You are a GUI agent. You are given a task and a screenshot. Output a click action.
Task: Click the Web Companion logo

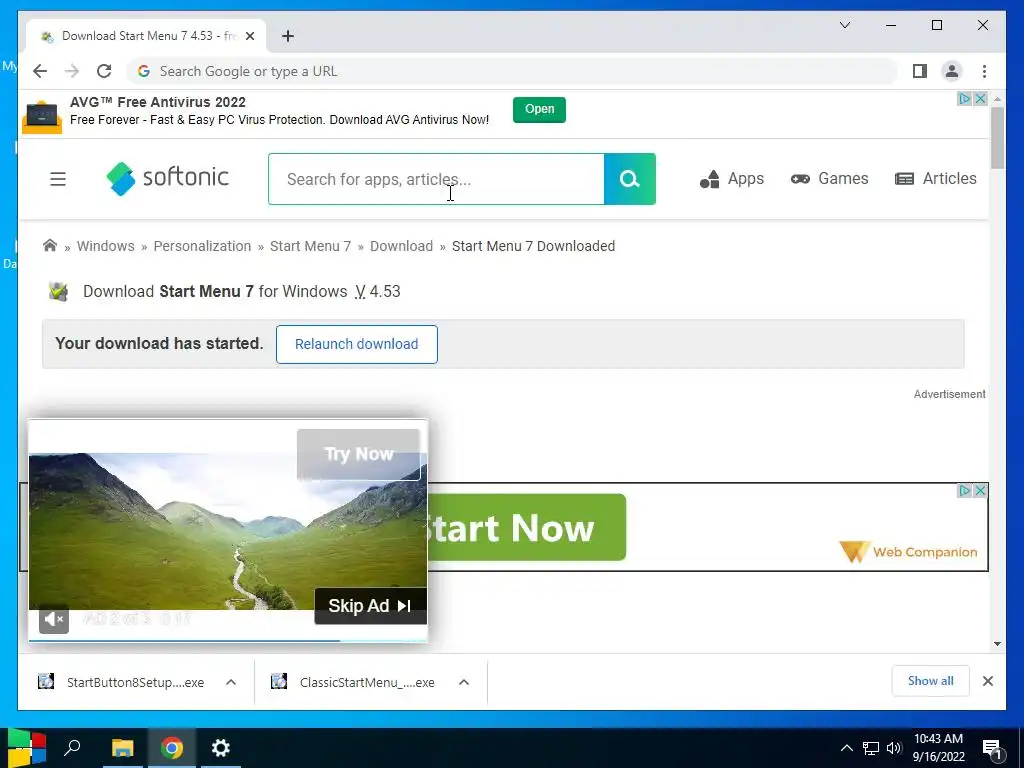(908, 552)
